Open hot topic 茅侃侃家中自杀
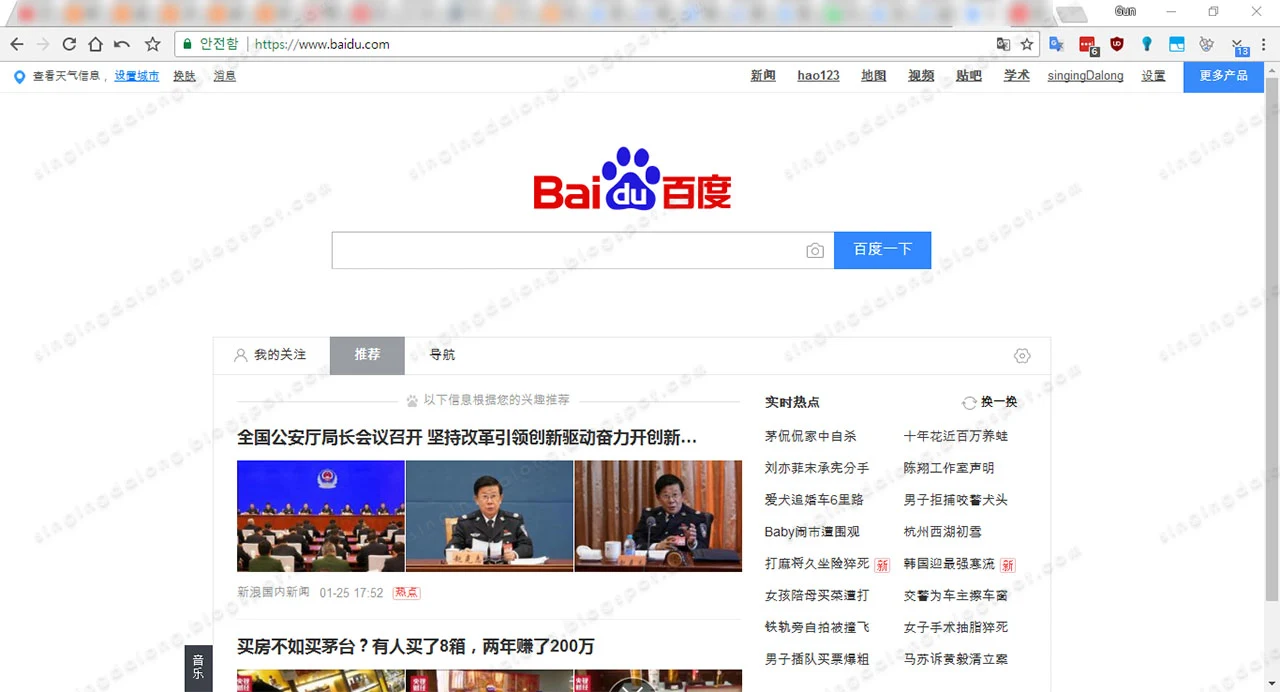The image size is (1280, 692). tap(811, 436)
